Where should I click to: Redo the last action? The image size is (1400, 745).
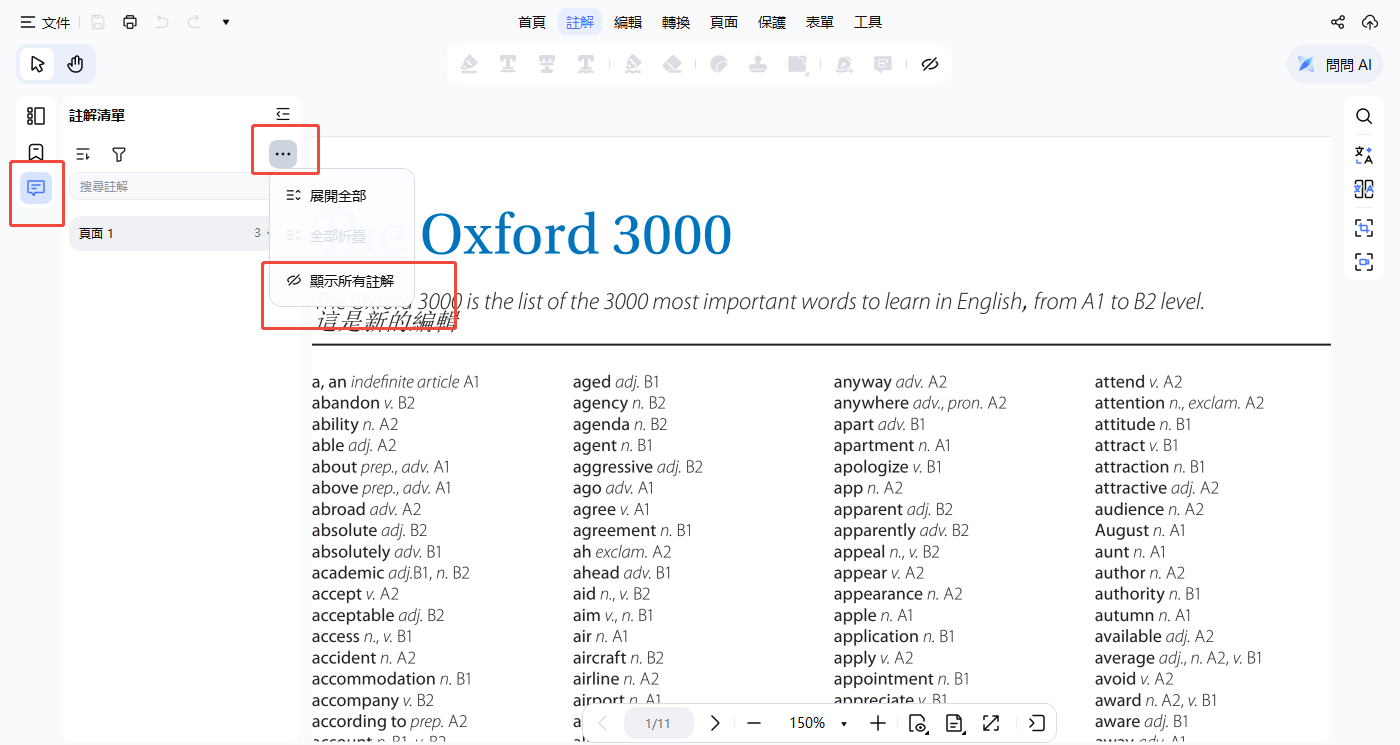194,22
